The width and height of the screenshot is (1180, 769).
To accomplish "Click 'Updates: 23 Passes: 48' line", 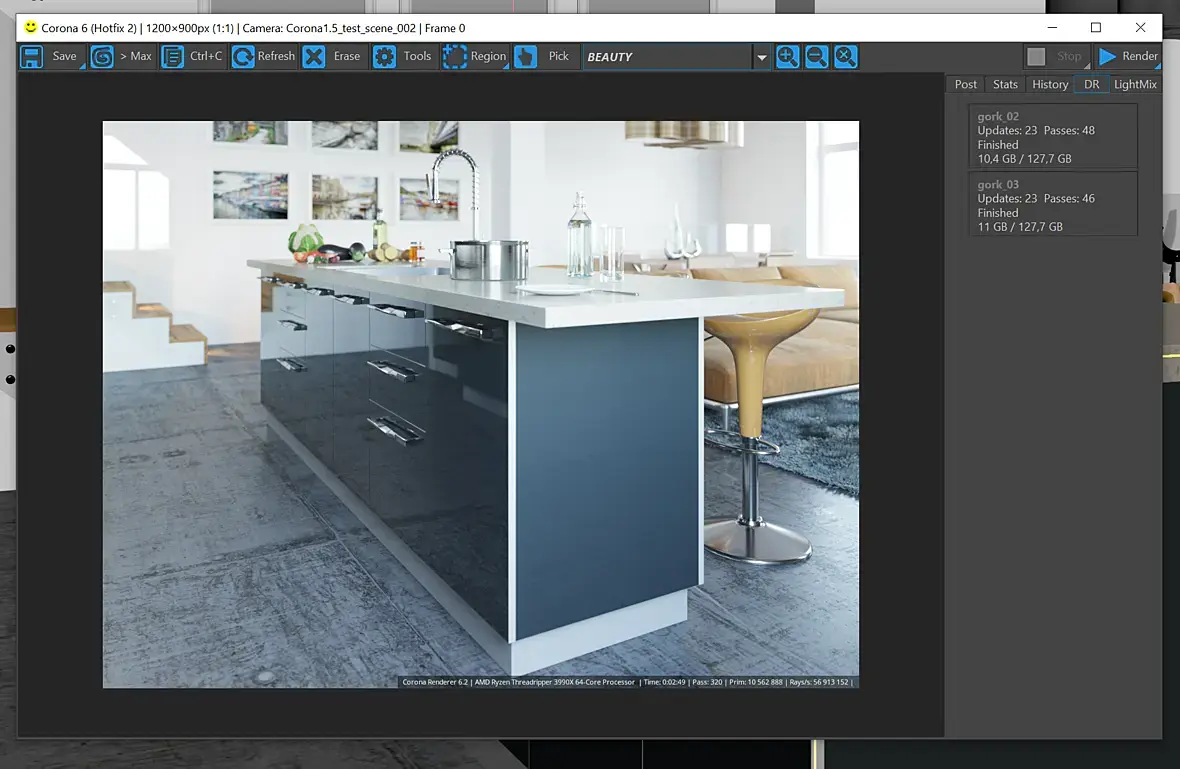I will click(1036, 130).
